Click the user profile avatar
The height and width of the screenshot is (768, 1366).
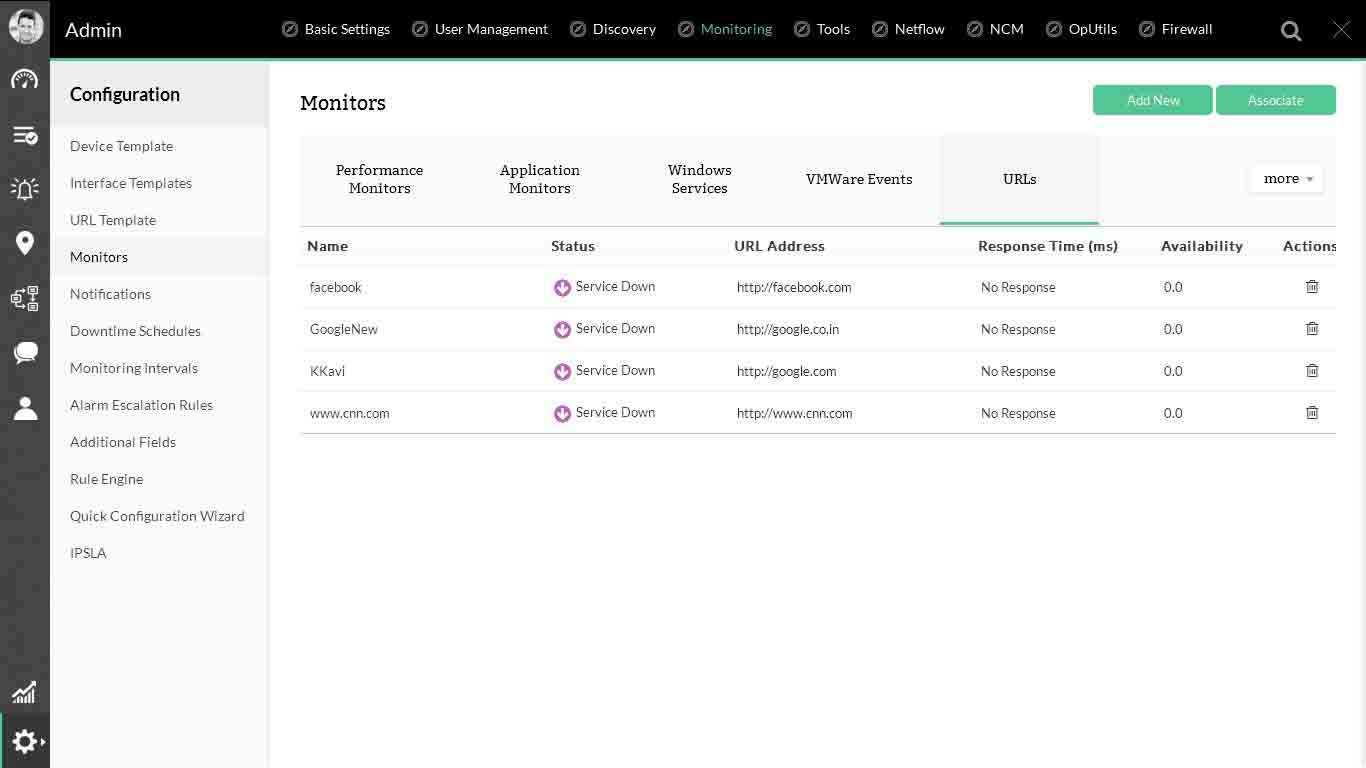[x=26, y=28]
